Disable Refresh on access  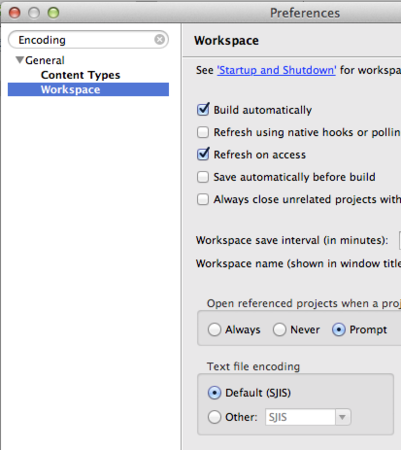coord(203,154)
